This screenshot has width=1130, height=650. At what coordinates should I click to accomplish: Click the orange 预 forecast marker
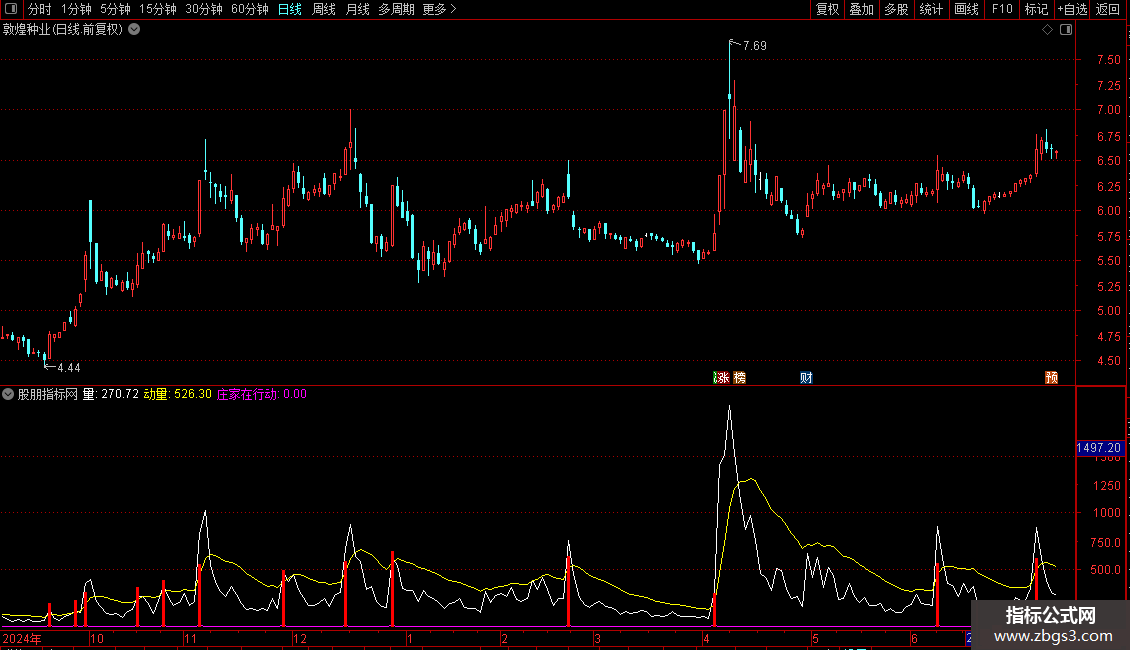[x=1051, y=378]
